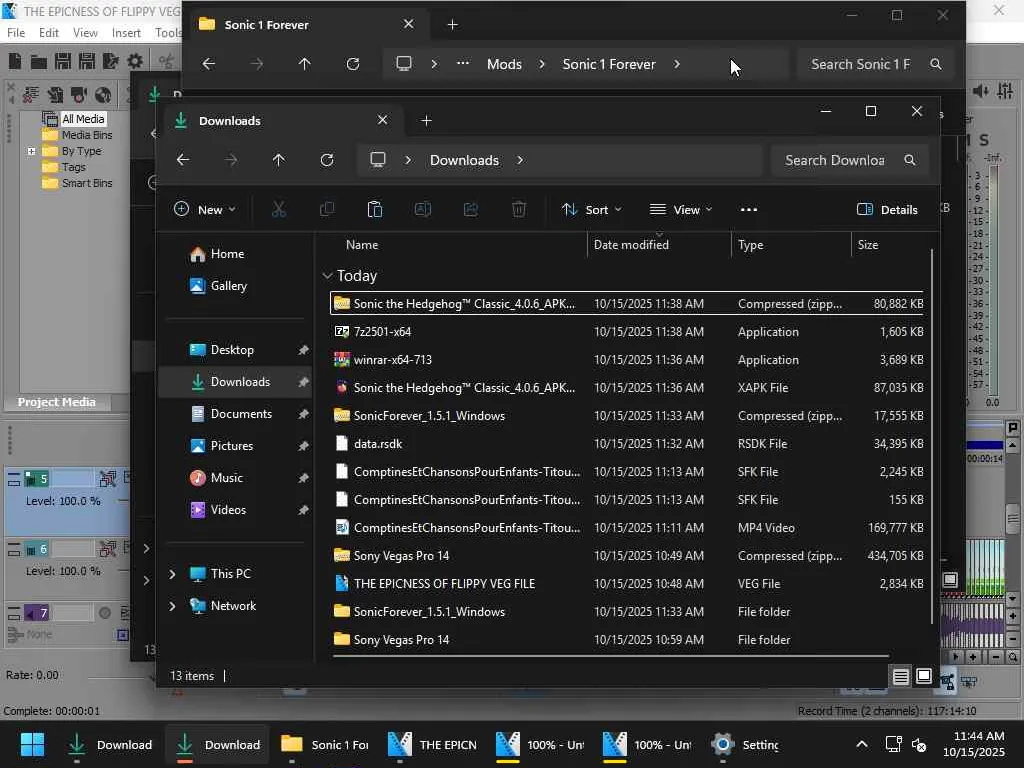Click the PC monitor icon in Sonic 1 Forever address bar
The height and width of the screenshot is (768, 1024).
pyautogui.click(x=404, y=64)
